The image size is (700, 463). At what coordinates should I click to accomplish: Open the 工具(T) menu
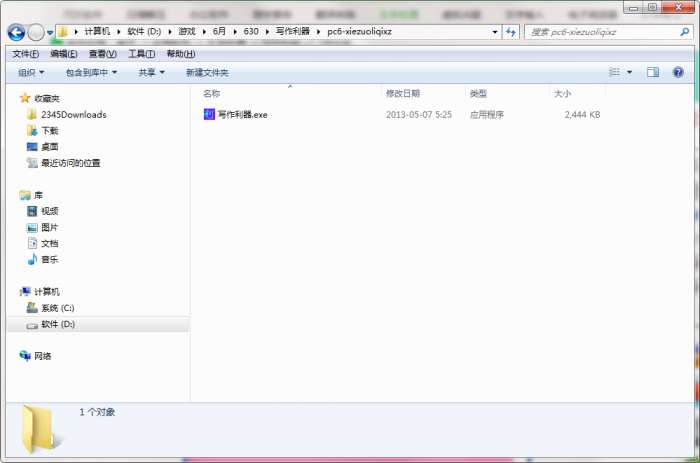click(141, 54)
